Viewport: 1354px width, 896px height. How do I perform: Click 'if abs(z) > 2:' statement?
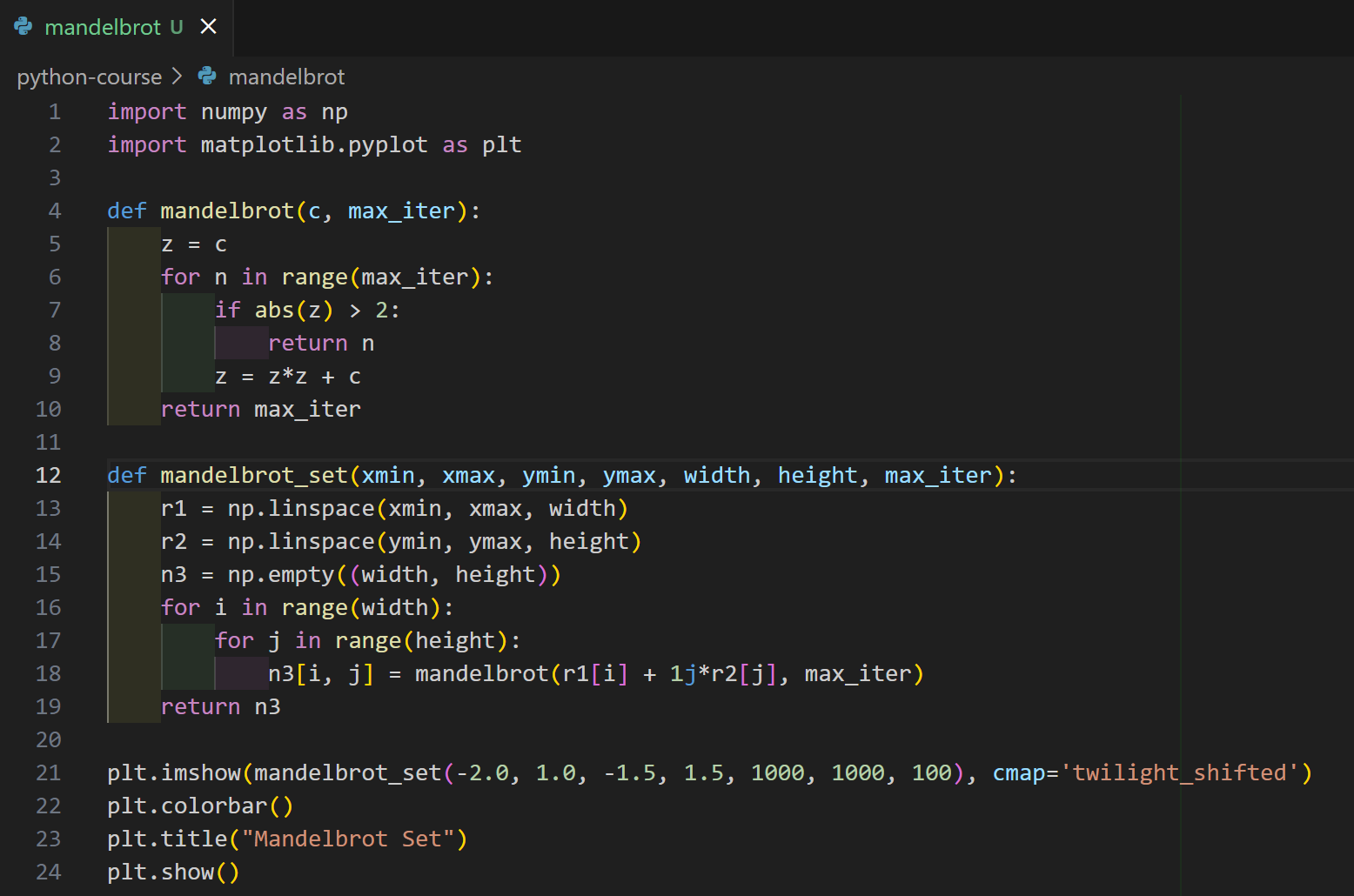pos(307,310)
